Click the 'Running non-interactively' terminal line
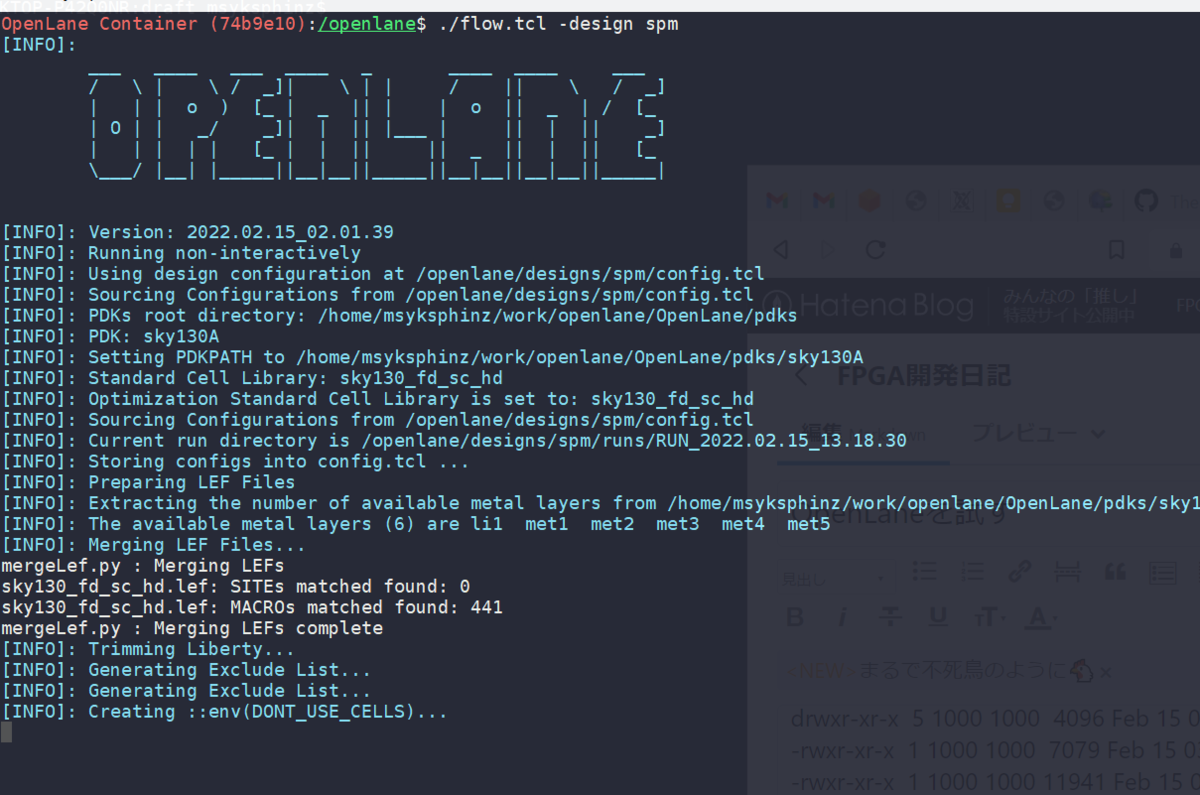This screenshot has width=1200, height=795. click(181, 253)
